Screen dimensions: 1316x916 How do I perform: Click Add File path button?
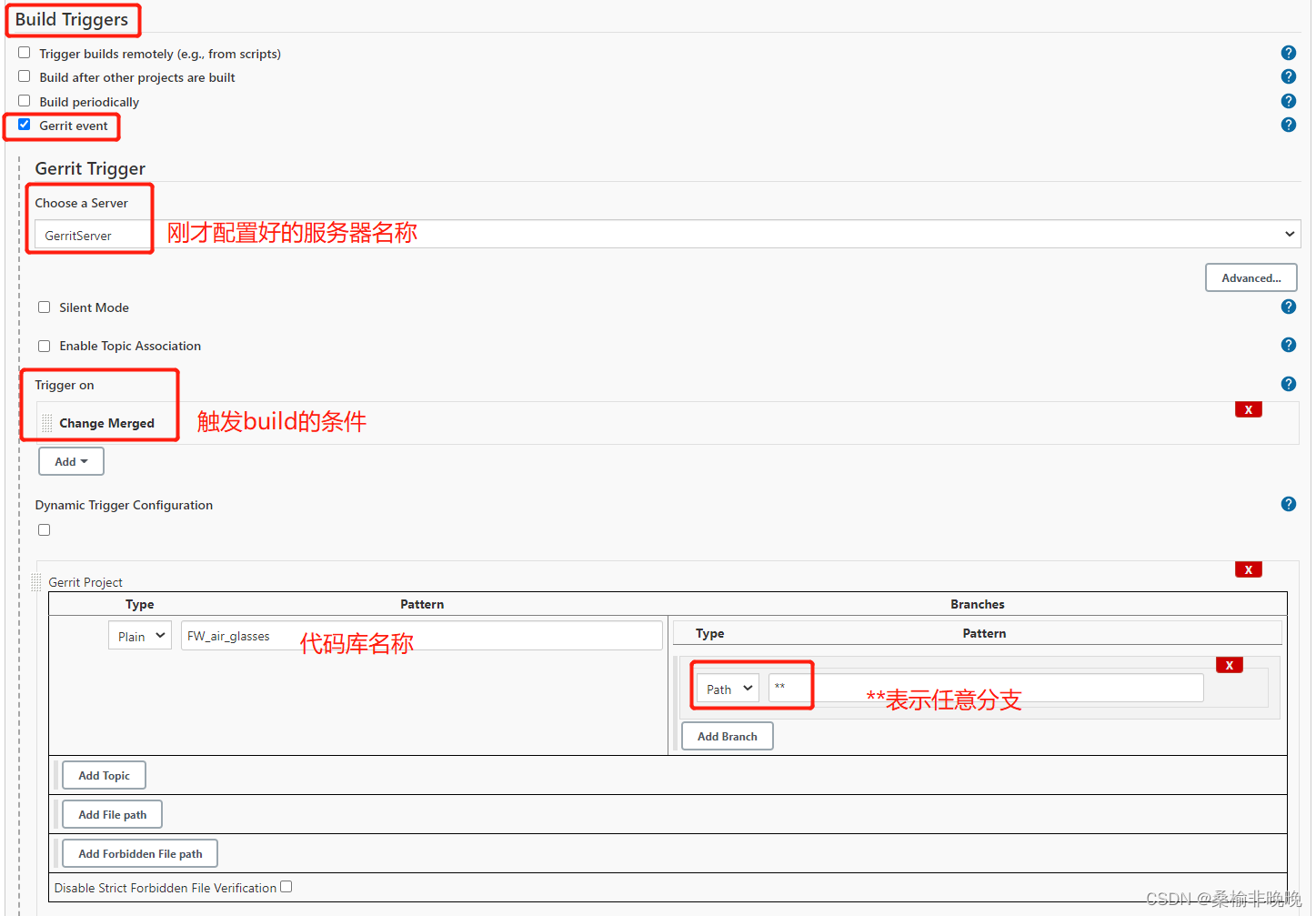click(112, 814)
